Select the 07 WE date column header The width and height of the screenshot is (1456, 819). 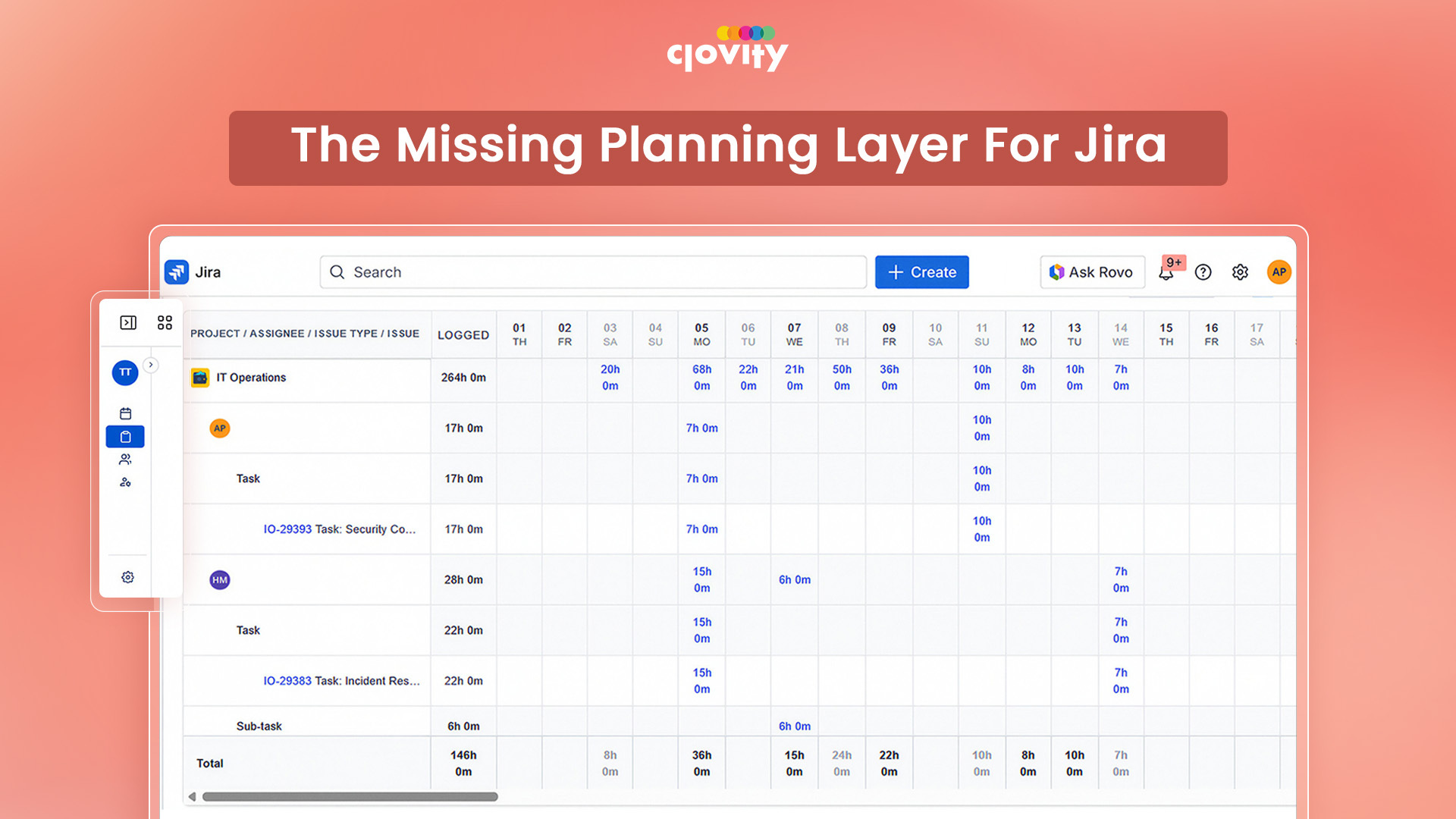794,334
